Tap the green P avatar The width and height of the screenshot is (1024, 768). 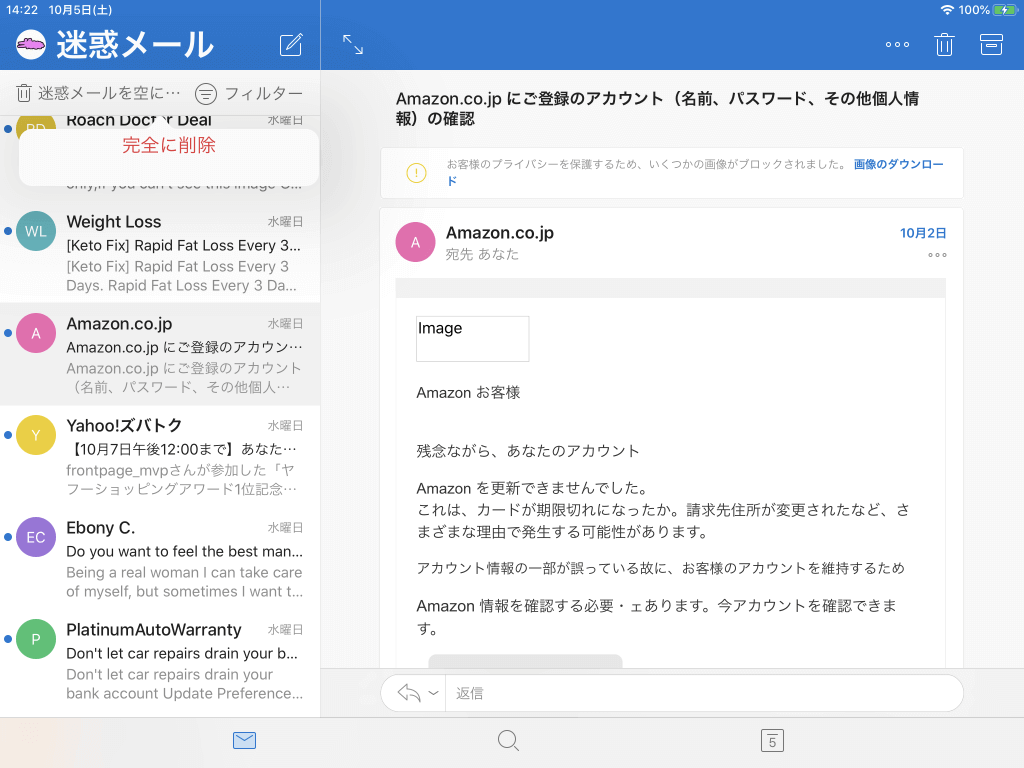[35, 639]
